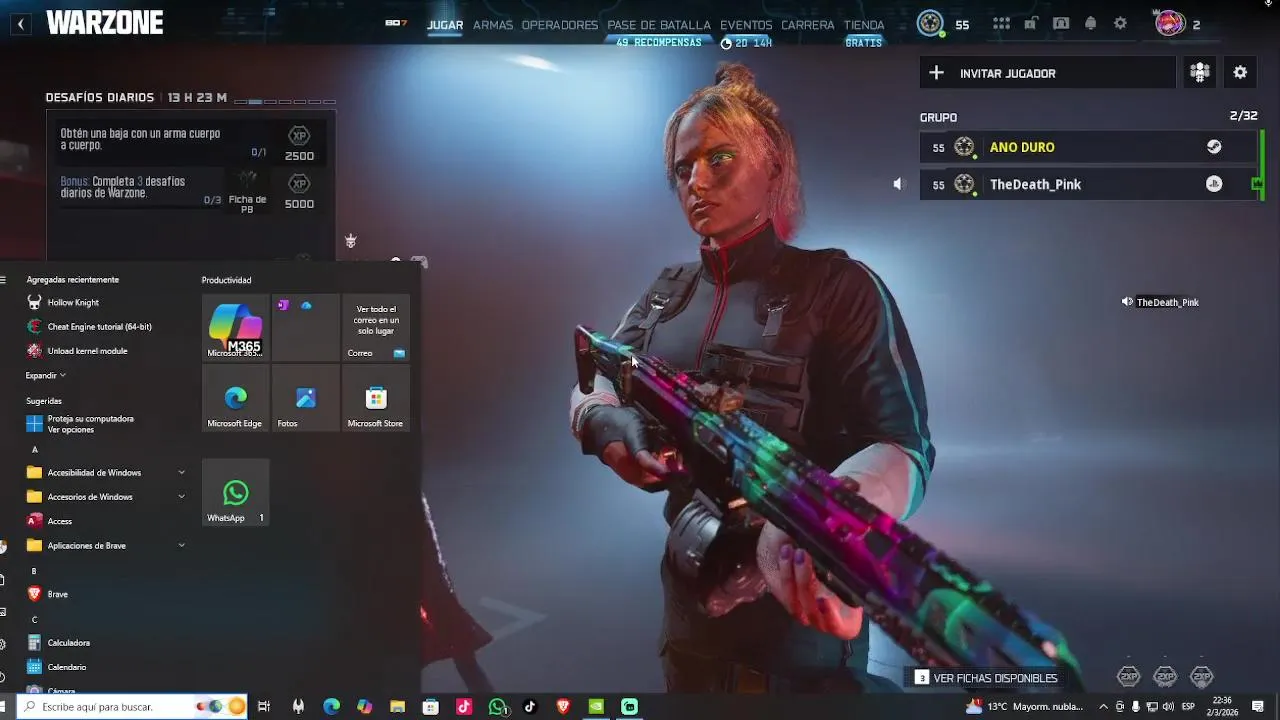The height and width of the screenshot is (720, 1280).
Task: Show hidden system tray icons
Action: tap(1102, 706)
